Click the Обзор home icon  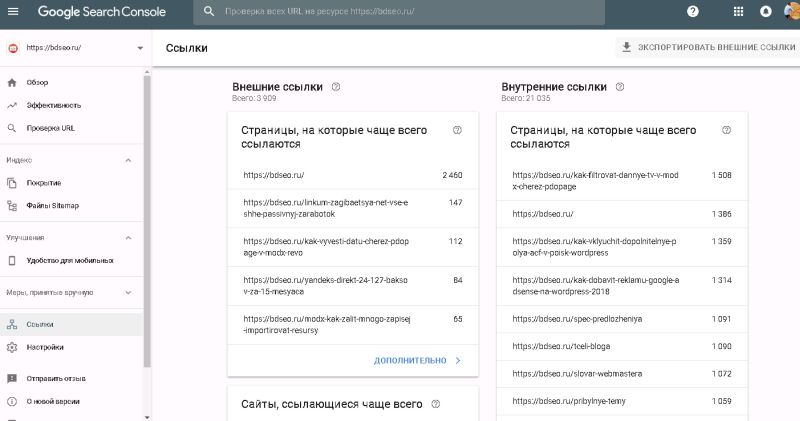point(12,83)
